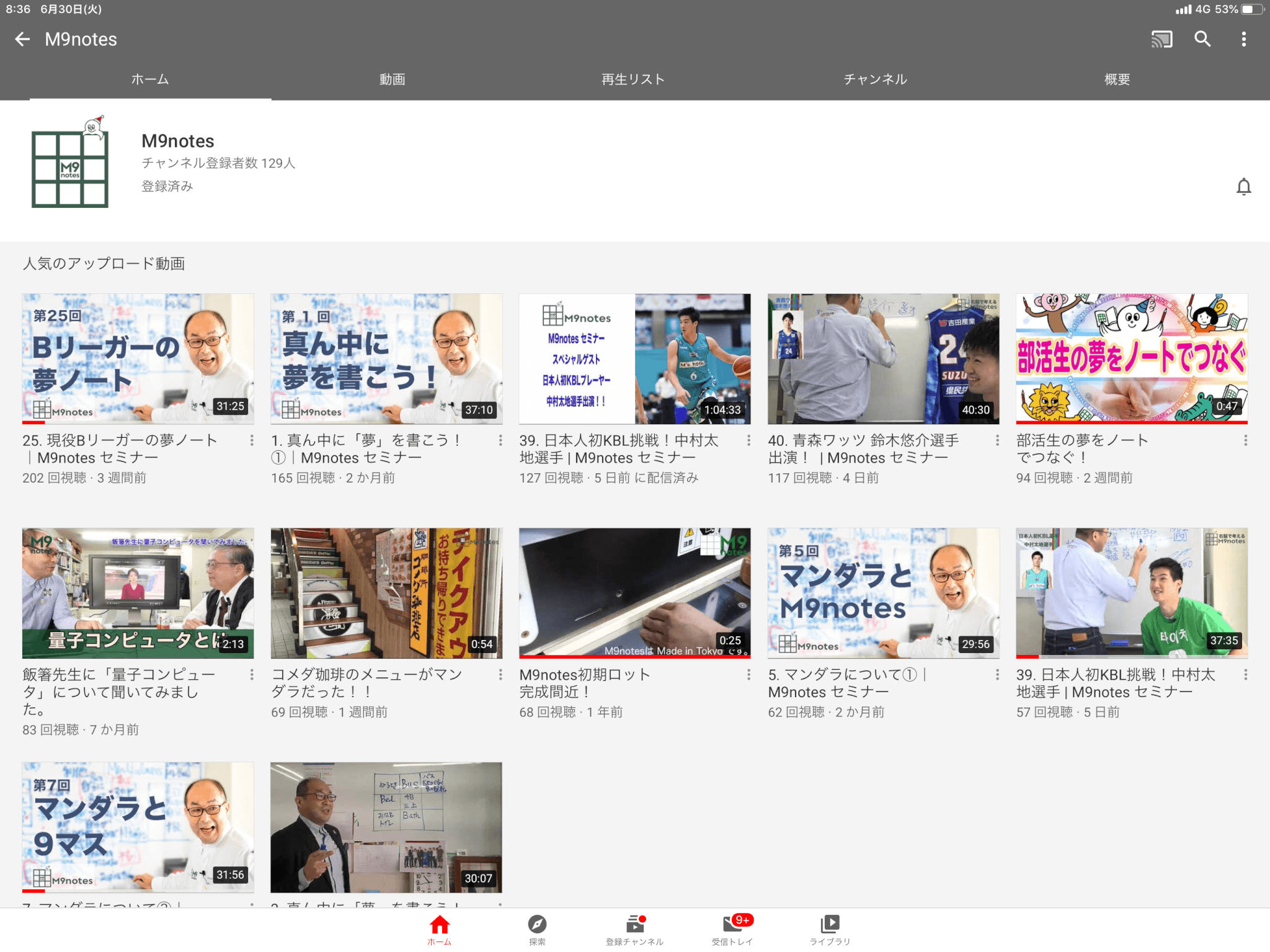Open options menu for 25. 現役Bリーガーの夢ノート video
The image size is (1270, 952).
pyautogui.click(x=251, y=440)
